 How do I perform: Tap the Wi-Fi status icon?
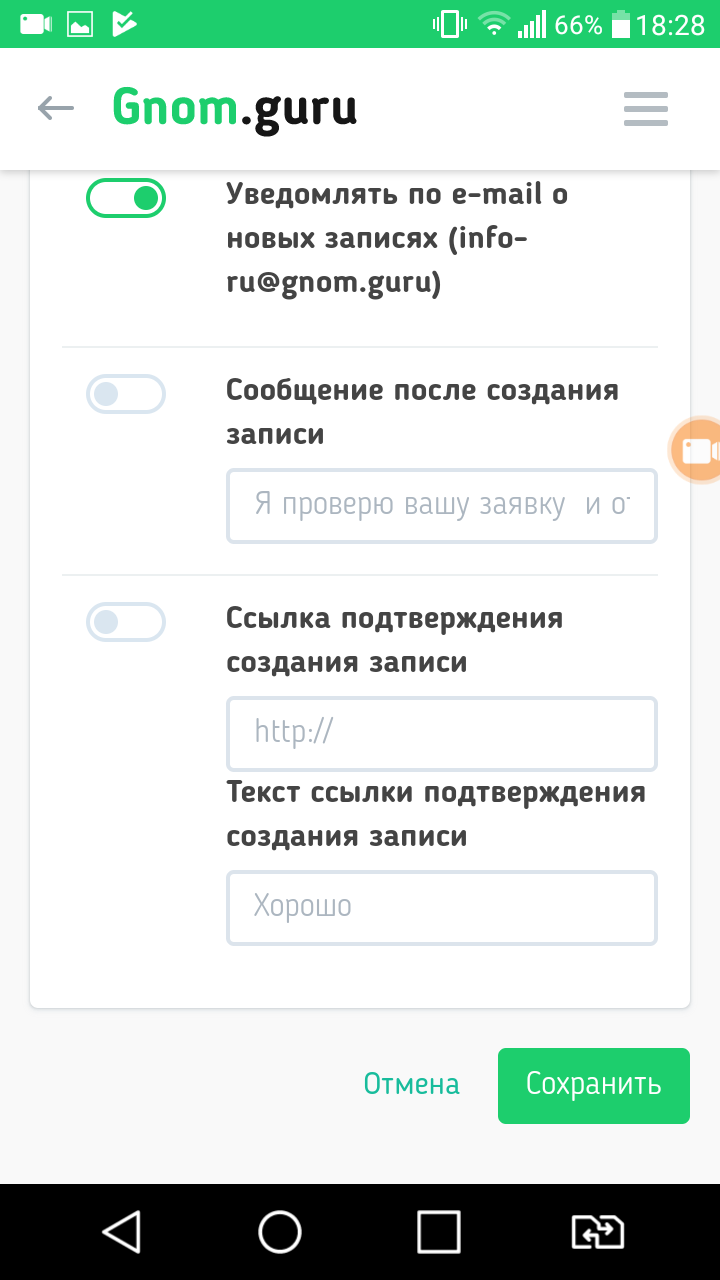(x=494, y=24)
